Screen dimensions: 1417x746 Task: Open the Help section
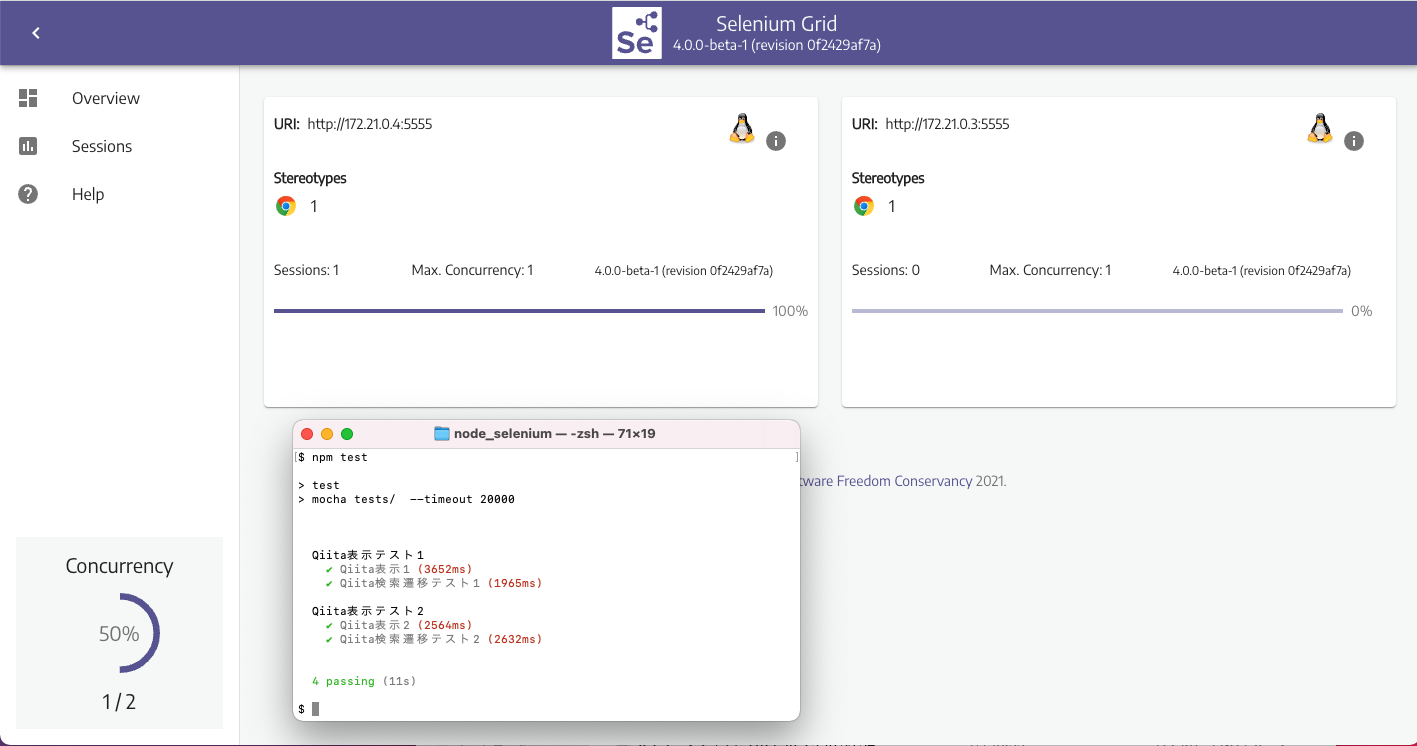tap(87, 194)
